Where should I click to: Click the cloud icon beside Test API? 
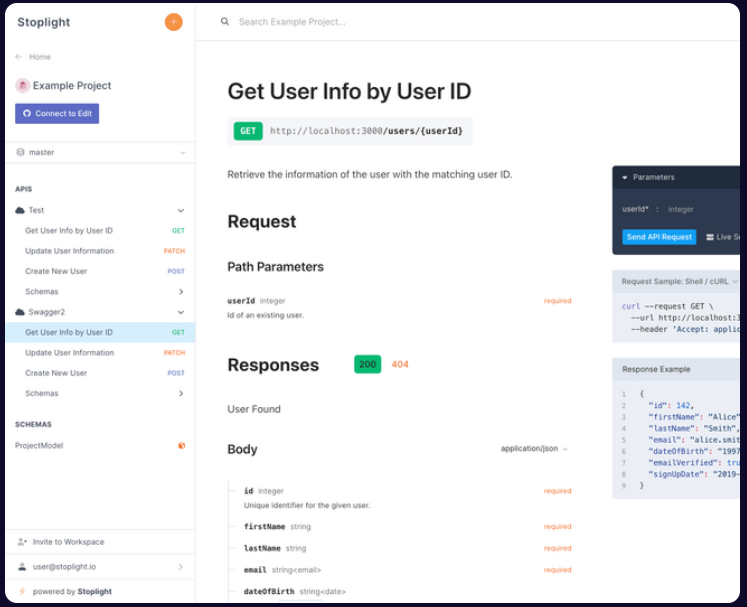20,210
